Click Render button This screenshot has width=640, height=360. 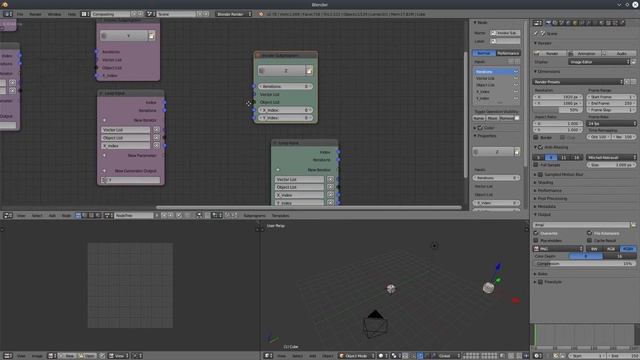tap(549, 53)
